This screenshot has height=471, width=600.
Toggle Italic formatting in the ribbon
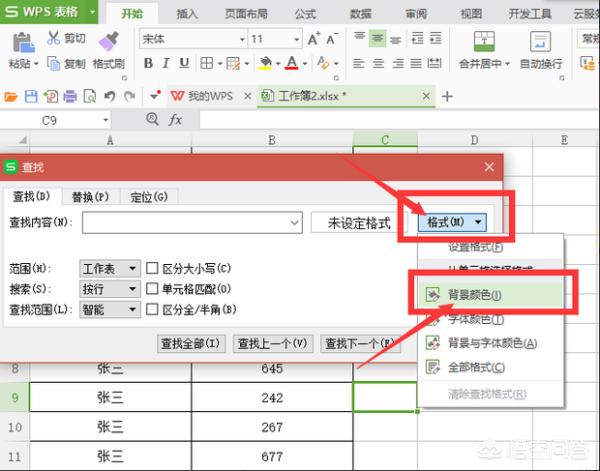point(166,64)
